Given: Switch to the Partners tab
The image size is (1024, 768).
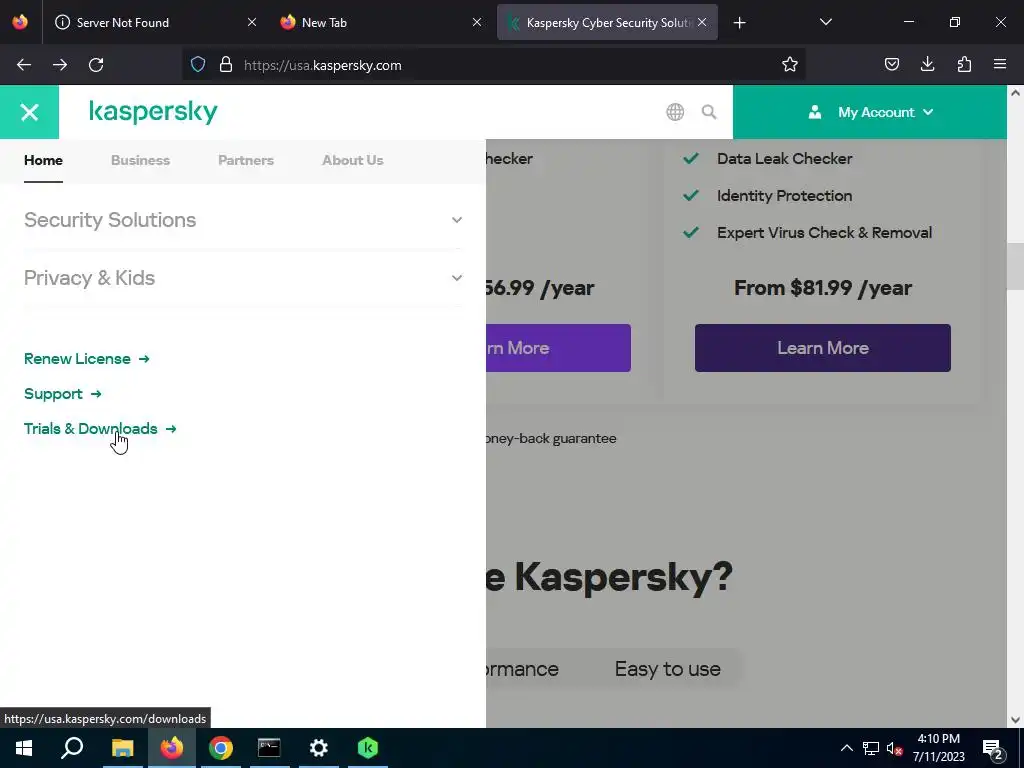Looking at the screenshot, I should click(x=246, y=161).
